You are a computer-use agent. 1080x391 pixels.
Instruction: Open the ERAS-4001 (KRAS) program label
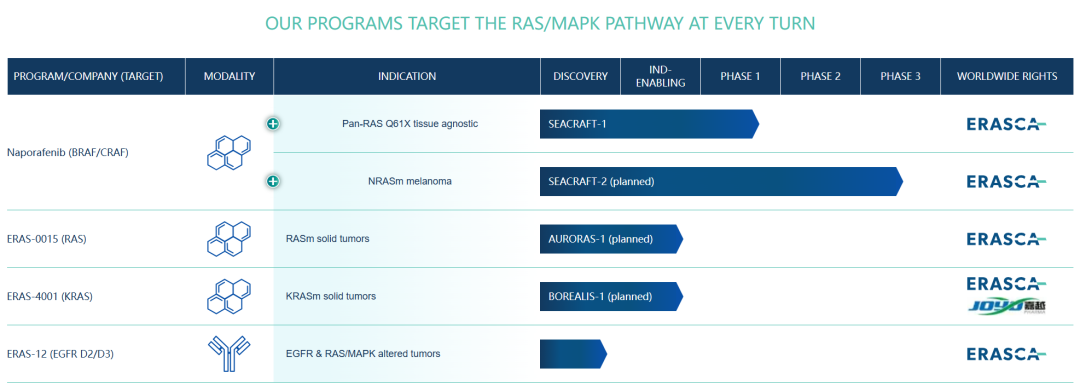50,297
